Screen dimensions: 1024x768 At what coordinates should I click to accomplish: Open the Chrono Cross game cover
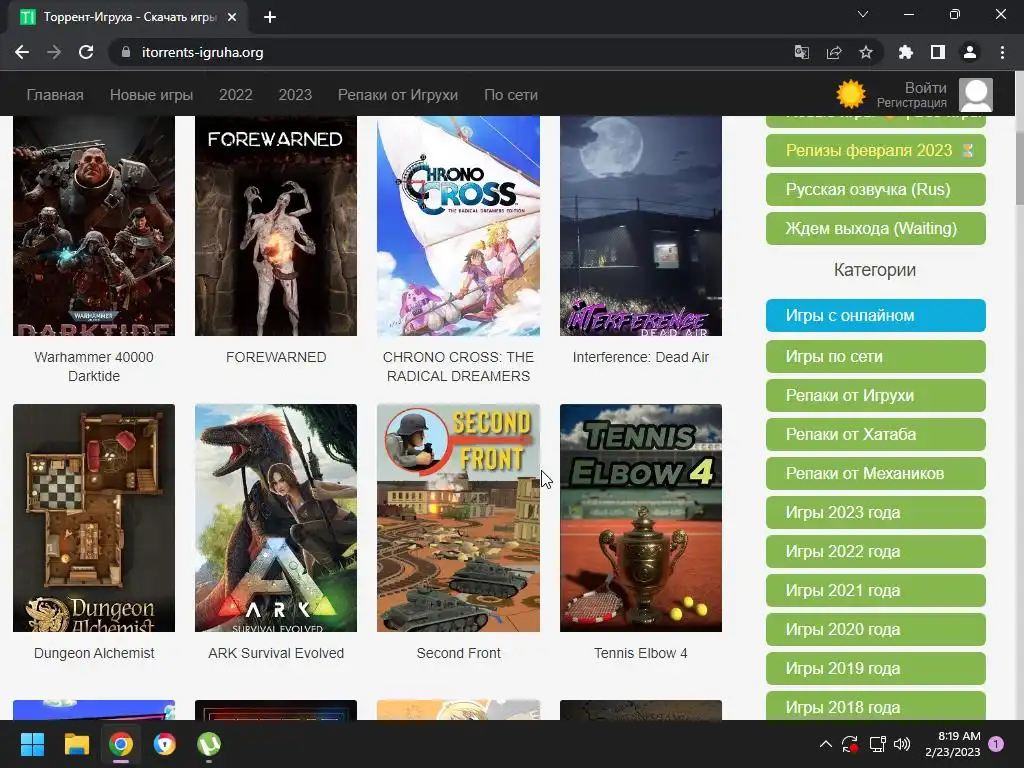pyautogui.click(x=458, y=226)
